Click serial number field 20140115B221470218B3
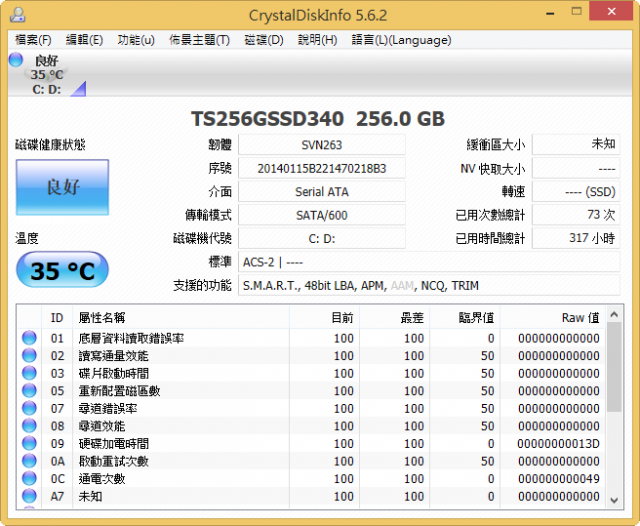640x526 pixels. click(322, 169)
